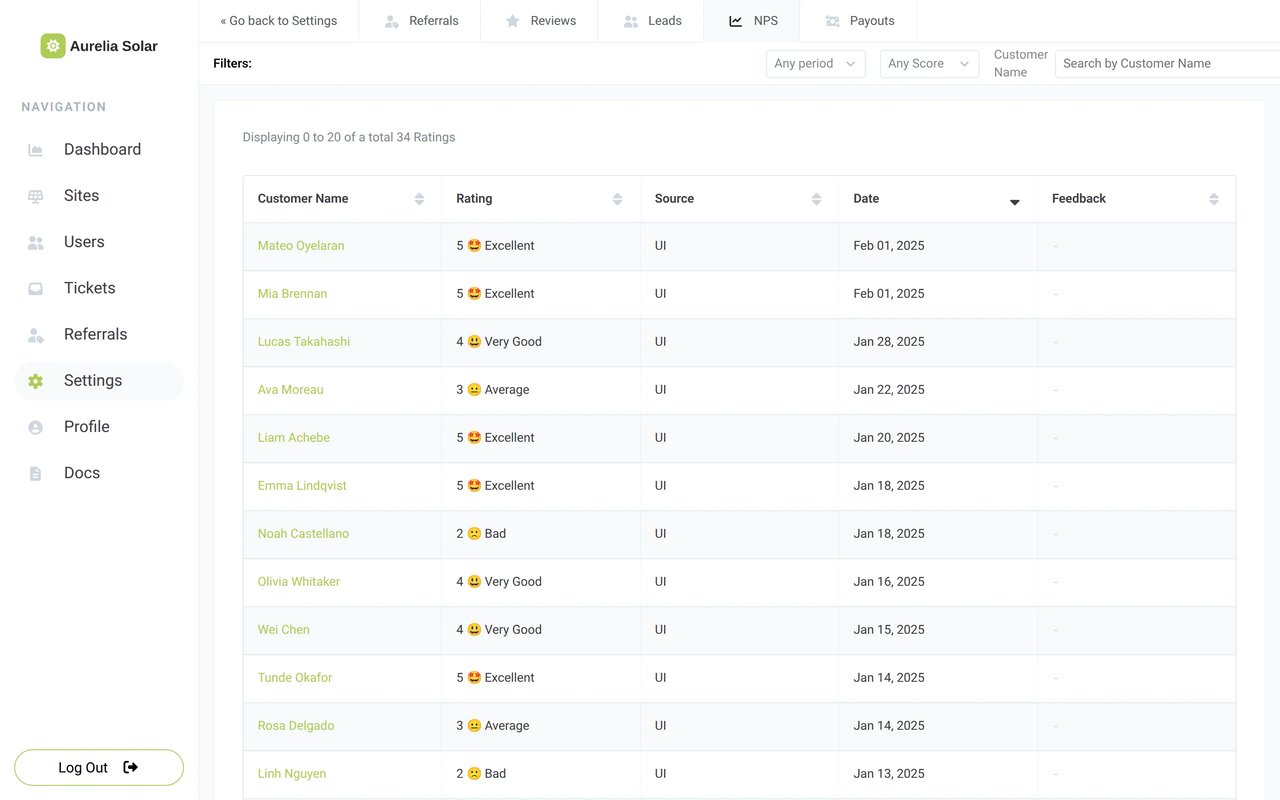This screenshot has height=800, width=1280.
Task: Click the Dashboard chart icon in sidebar
Action: 36,150
